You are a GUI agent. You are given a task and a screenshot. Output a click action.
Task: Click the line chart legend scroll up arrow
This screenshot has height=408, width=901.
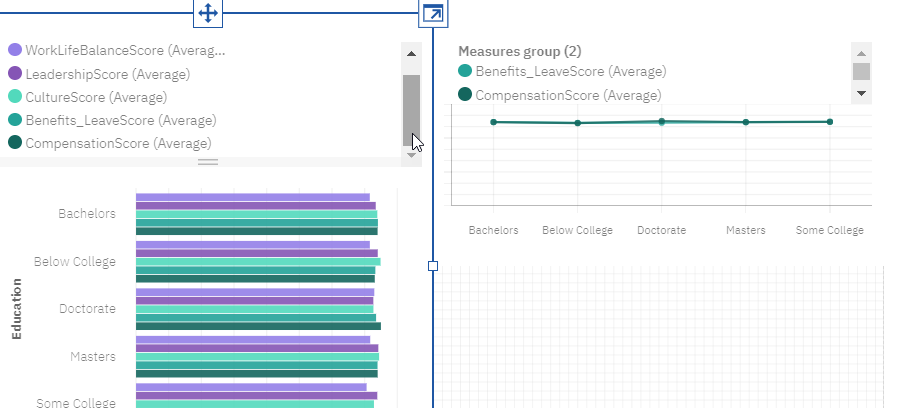861,53
